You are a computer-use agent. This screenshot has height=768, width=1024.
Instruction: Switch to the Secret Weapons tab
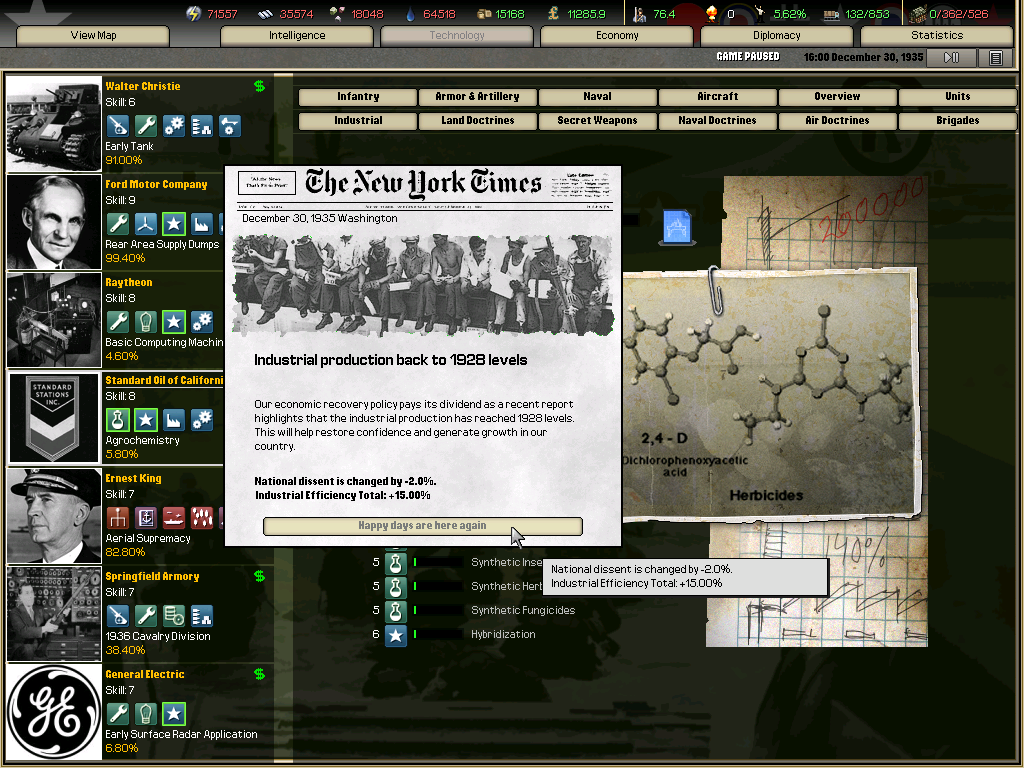click(x=597, y=120)
